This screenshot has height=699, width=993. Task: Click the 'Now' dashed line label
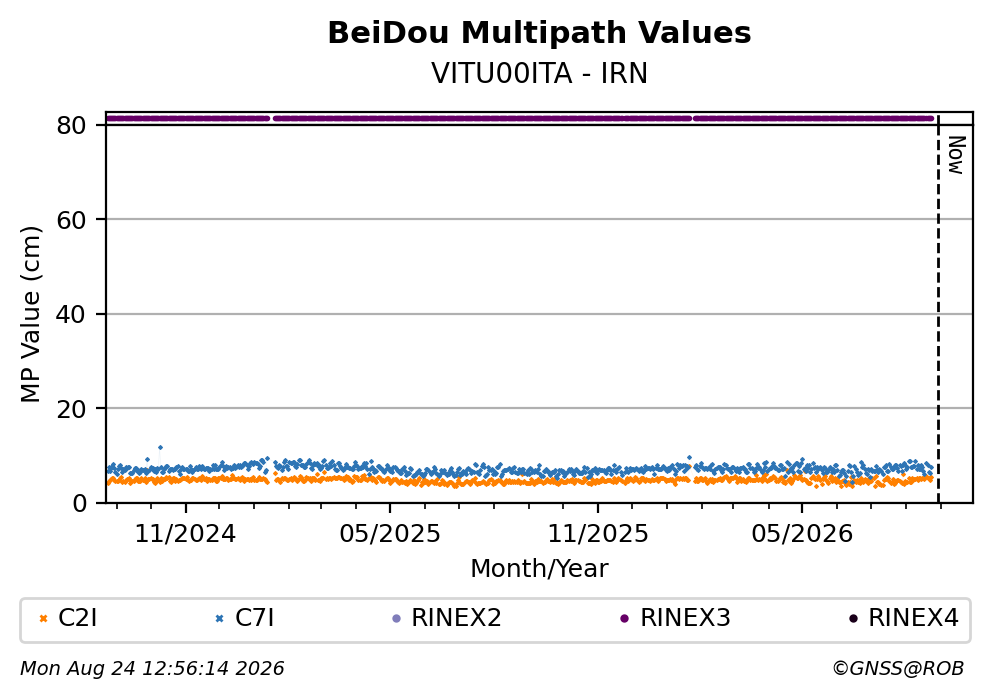956,155
